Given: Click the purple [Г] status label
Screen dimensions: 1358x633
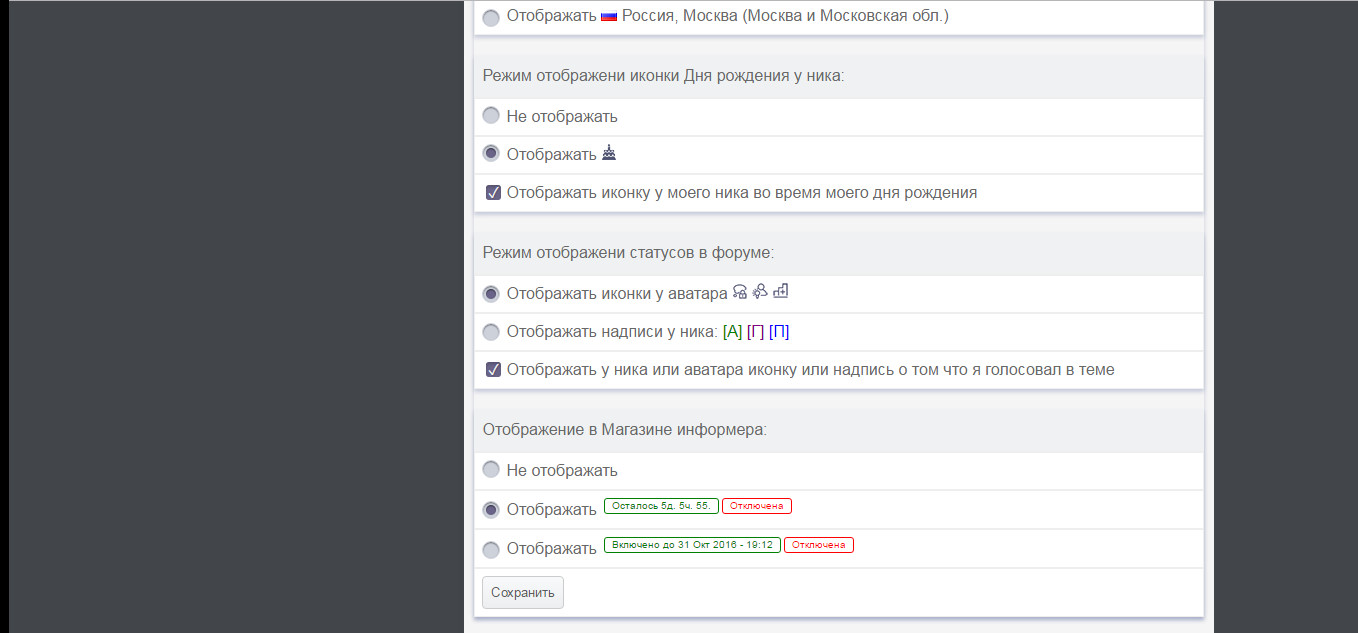Looking at the screenshot, I should coord(755,332).
